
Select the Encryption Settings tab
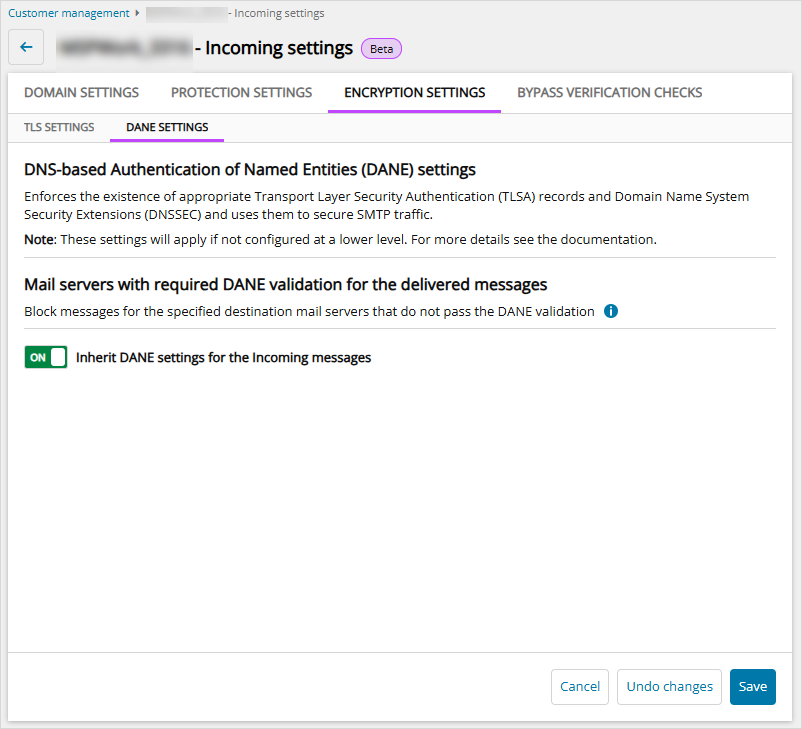click(x=414, y=93)
